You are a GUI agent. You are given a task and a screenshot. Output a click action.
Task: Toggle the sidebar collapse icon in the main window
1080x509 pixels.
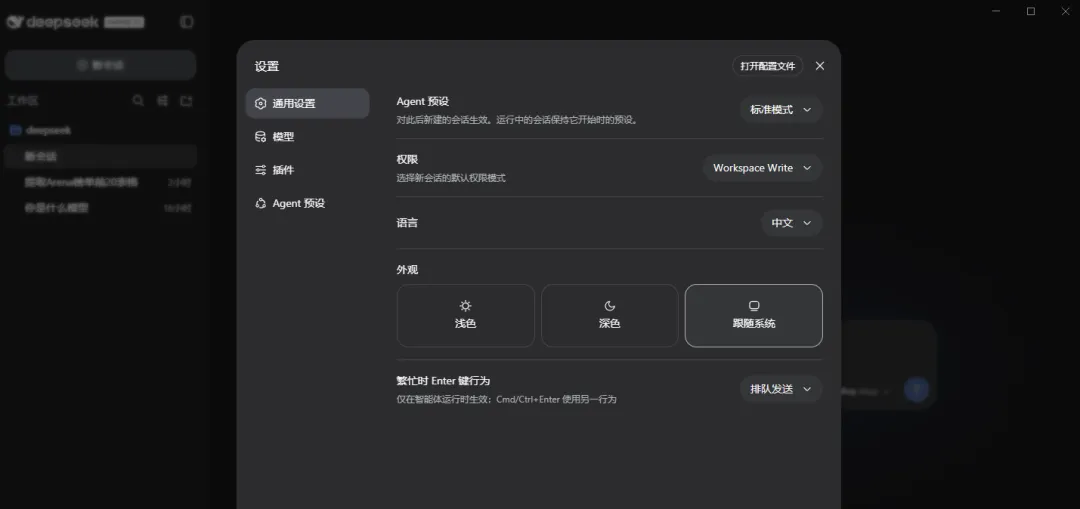187,22
